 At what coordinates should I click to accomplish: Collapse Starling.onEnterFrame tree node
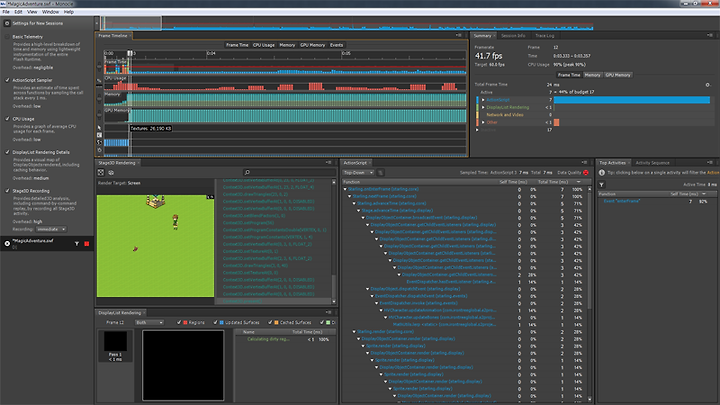coord(345,189)
